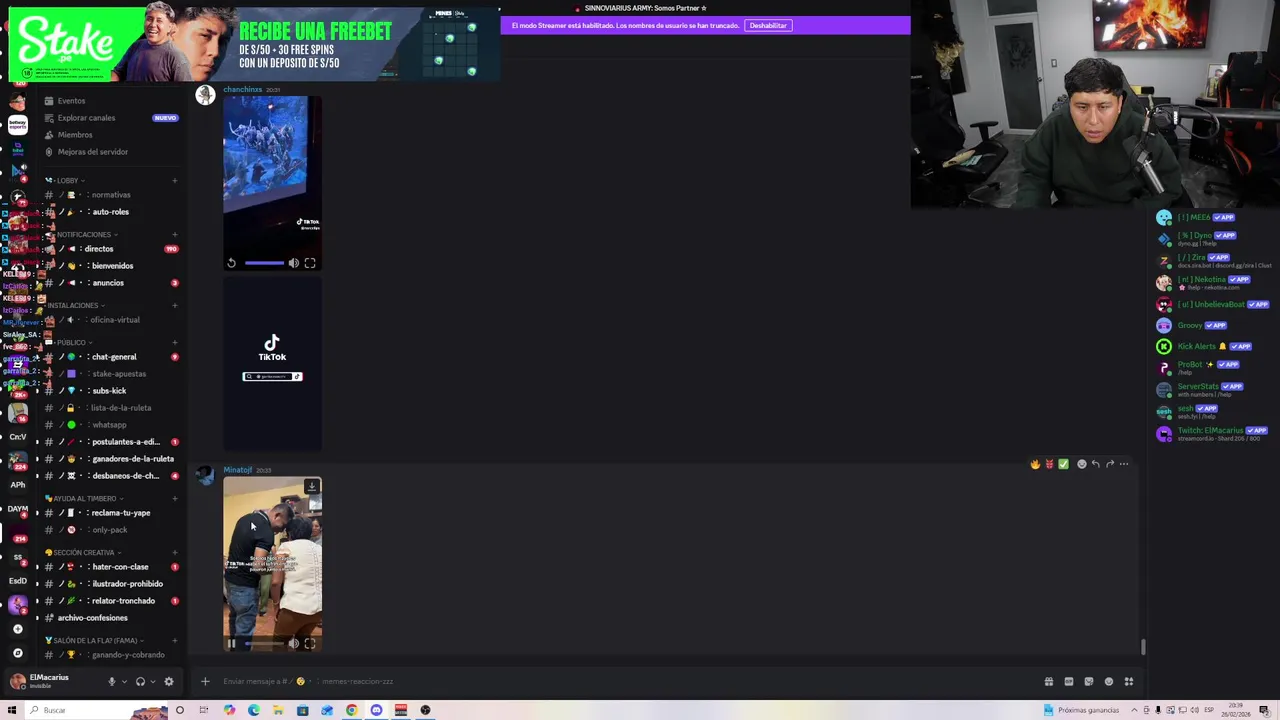Screen dimensions: 1280x720
Task: Toggle microphone mute in user panel
Action: click(x=112, y=681)
